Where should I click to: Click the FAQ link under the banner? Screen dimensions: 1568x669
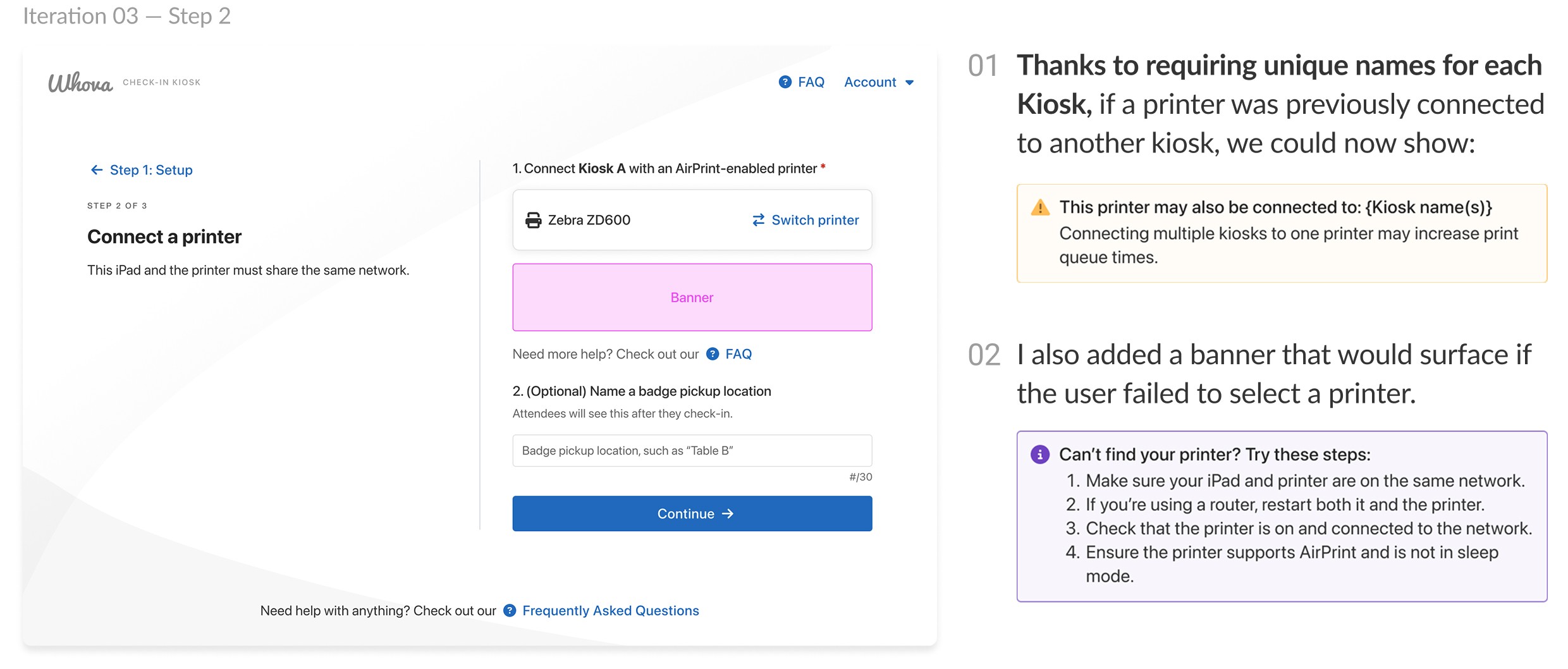point(738,354)
